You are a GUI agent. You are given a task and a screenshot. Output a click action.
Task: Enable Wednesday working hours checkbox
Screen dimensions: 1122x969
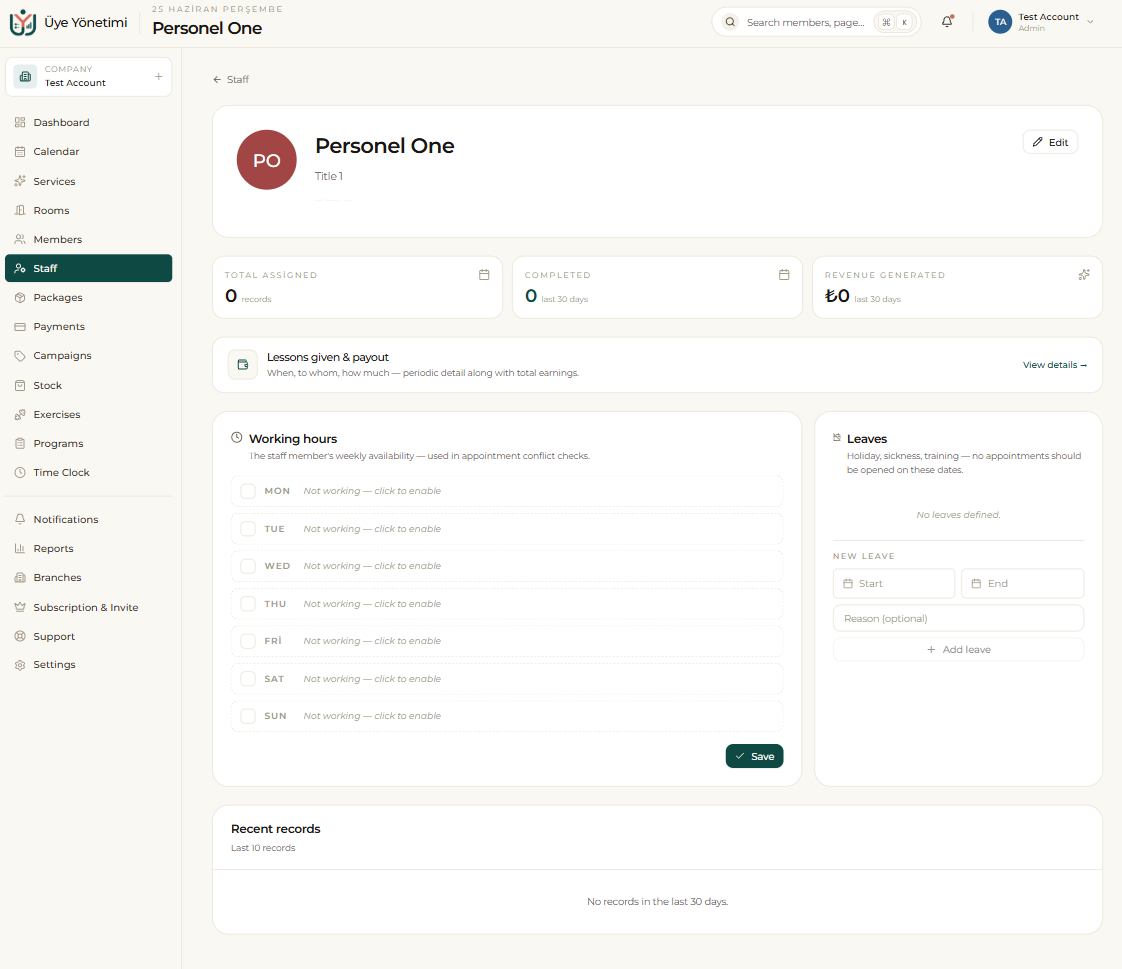pyautogui.click(x=248, y=566)
